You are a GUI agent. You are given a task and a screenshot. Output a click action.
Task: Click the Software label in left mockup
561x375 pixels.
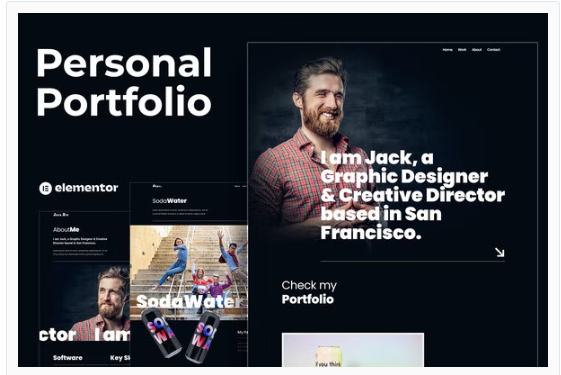(x=68, y=357)
